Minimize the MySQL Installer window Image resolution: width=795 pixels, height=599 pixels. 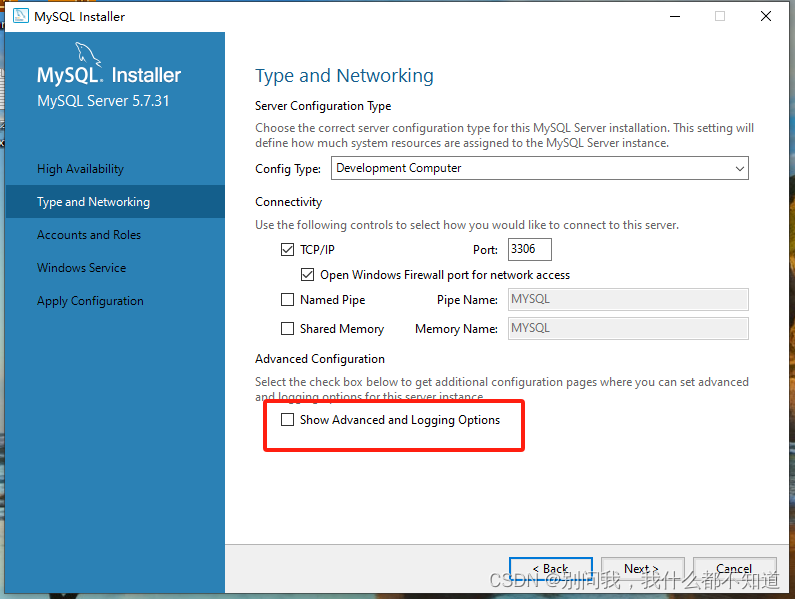pyautogui.click(x=675, y=16)
